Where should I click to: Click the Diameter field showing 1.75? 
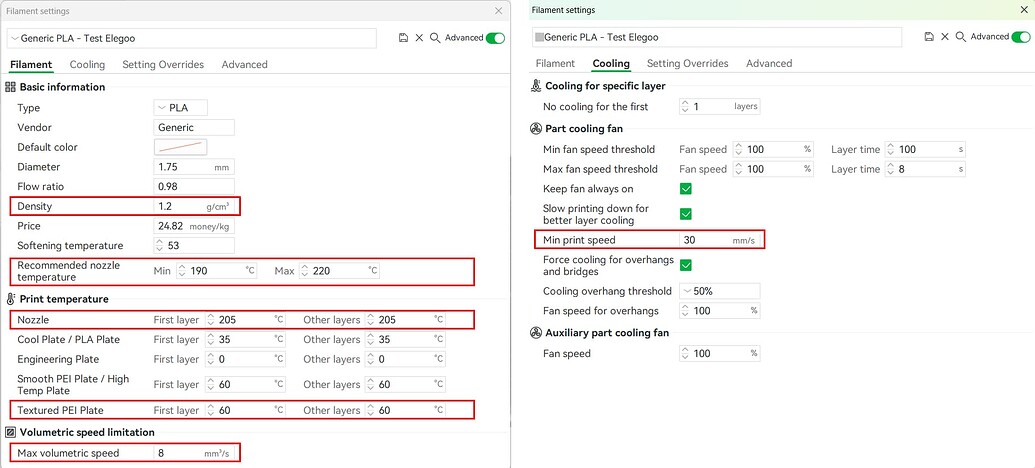point(194,167)
